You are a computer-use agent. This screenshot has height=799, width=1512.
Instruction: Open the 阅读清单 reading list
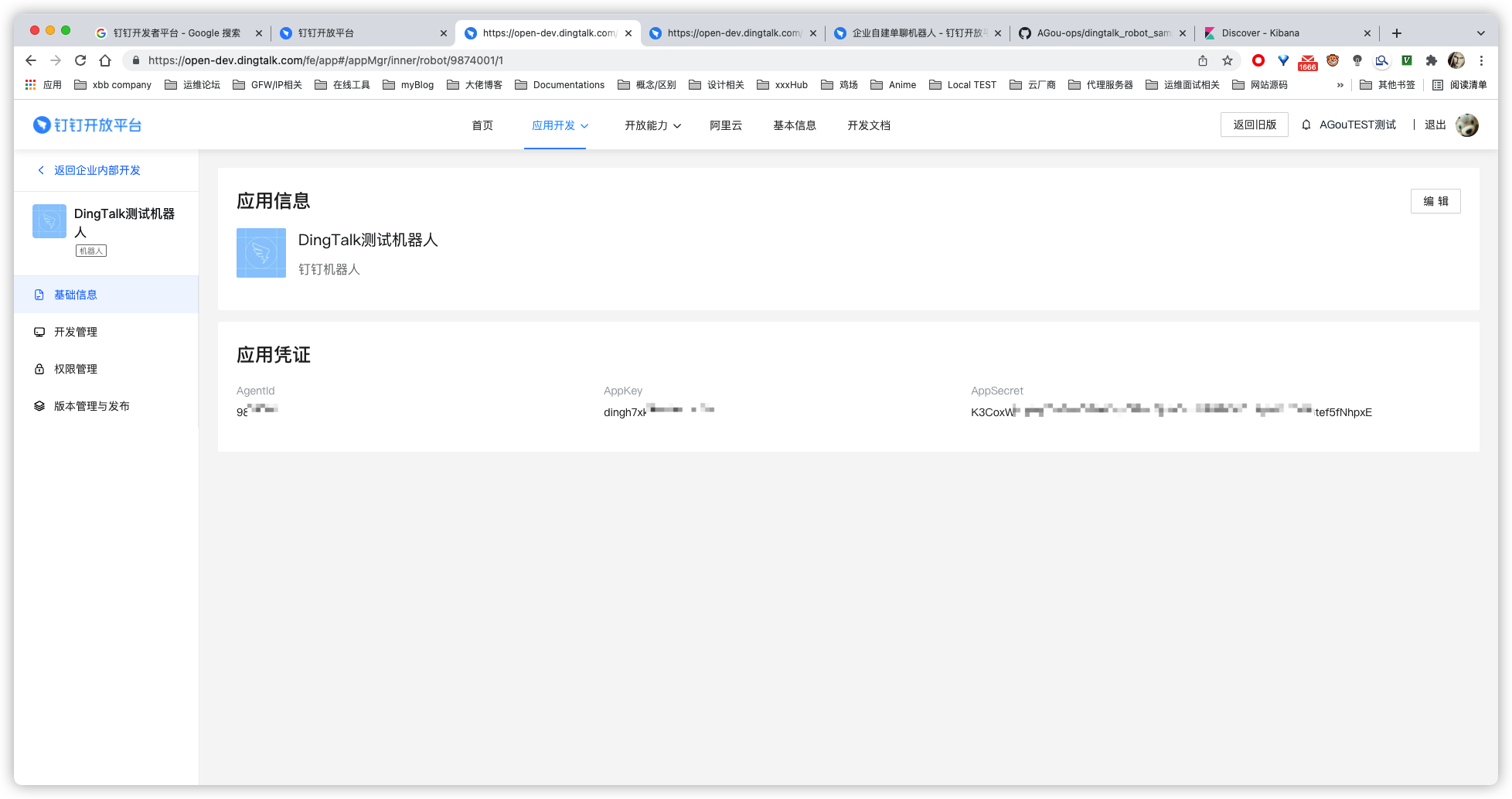[1459, 85]
